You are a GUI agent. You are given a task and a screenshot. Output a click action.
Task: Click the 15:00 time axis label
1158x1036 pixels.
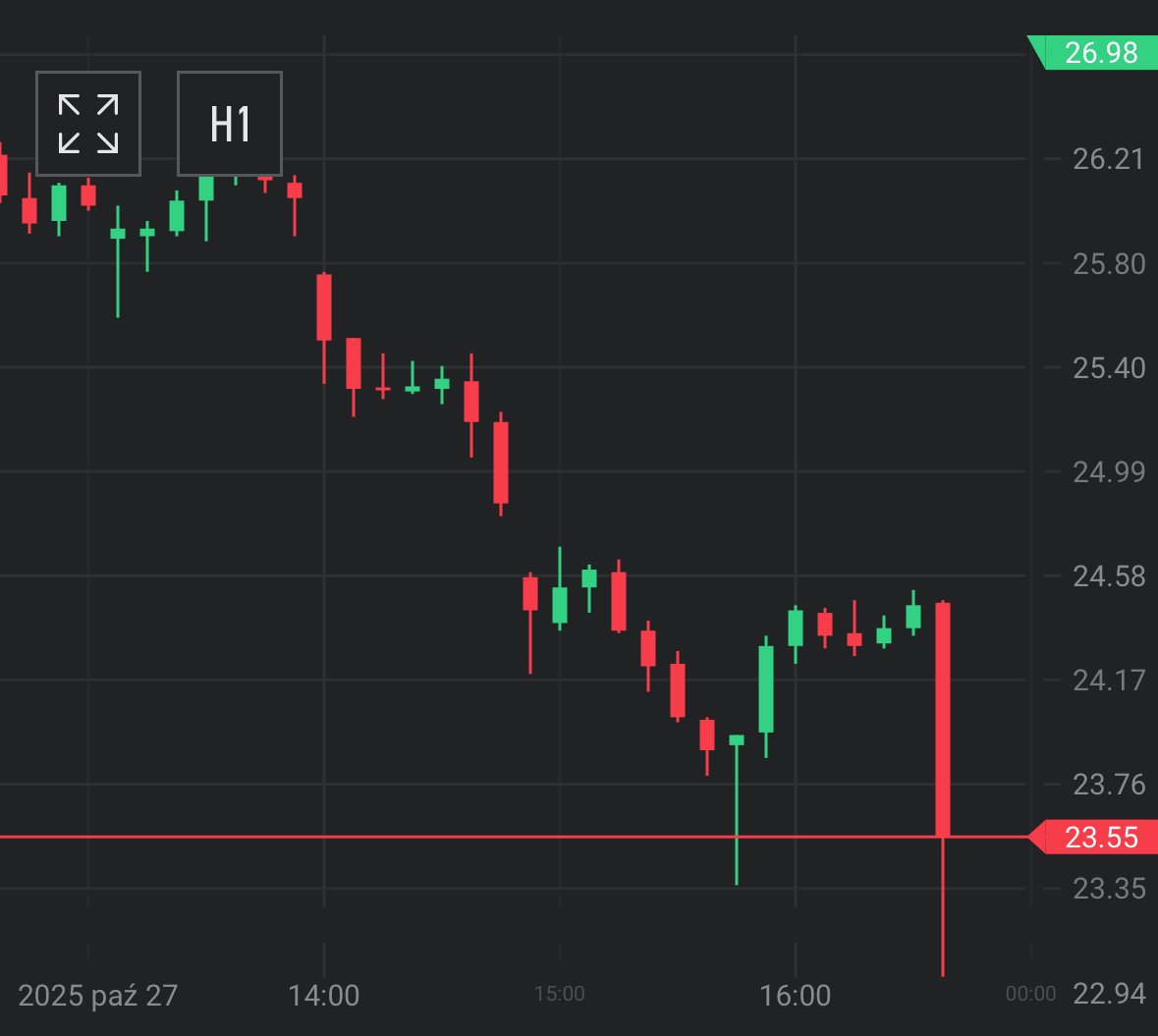pyautogui.click(x=560, y=995)
